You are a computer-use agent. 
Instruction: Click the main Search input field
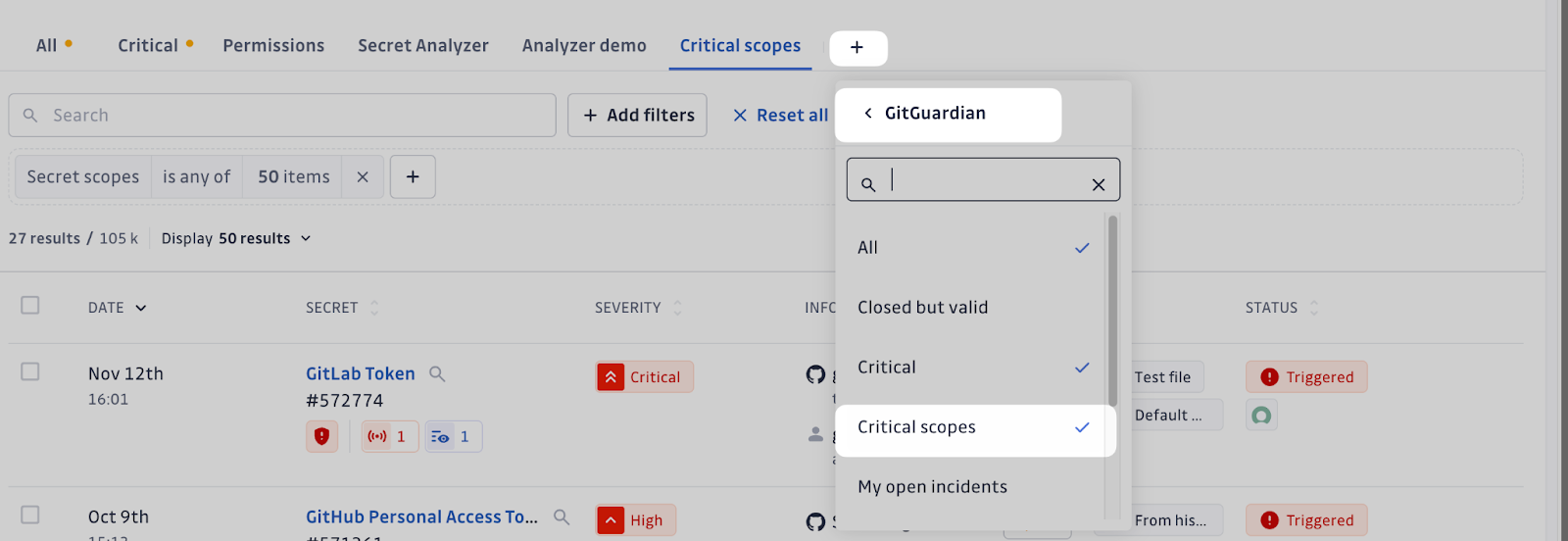click(x=282, y=116)
